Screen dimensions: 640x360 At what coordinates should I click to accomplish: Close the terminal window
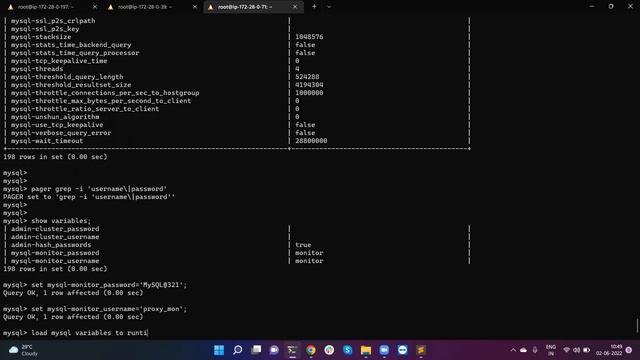(630, 7)
